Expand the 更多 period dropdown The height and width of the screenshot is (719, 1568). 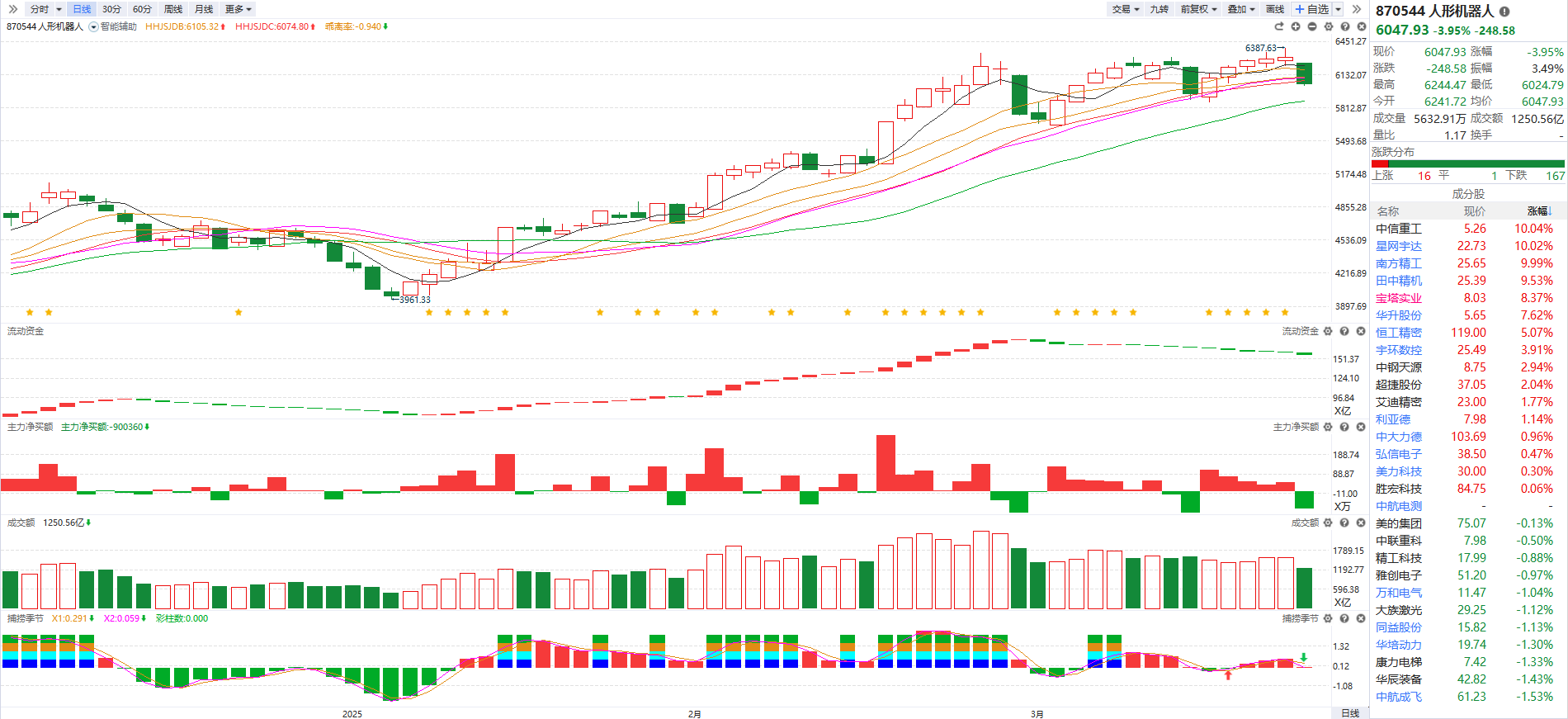(238, 9)
